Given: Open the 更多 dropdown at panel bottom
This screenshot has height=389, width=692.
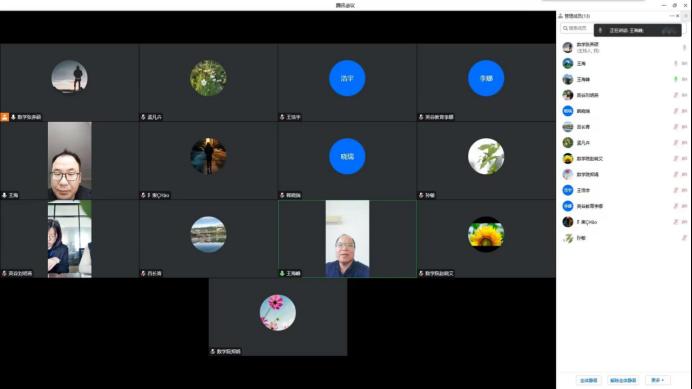Looking at the screenshot, I should click(658, 380).
